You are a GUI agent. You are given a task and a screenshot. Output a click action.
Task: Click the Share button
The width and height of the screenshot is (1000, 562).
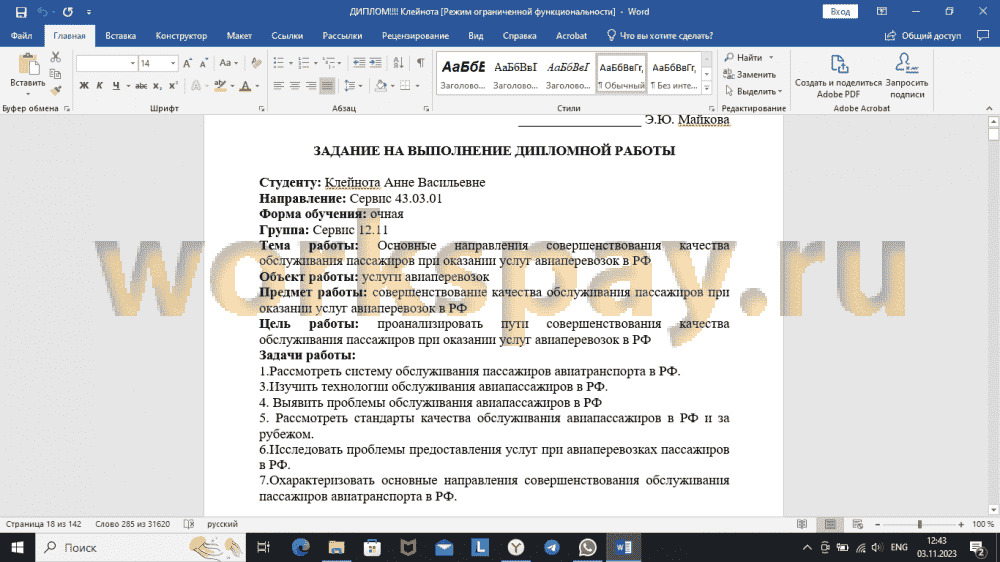point(923,36)
